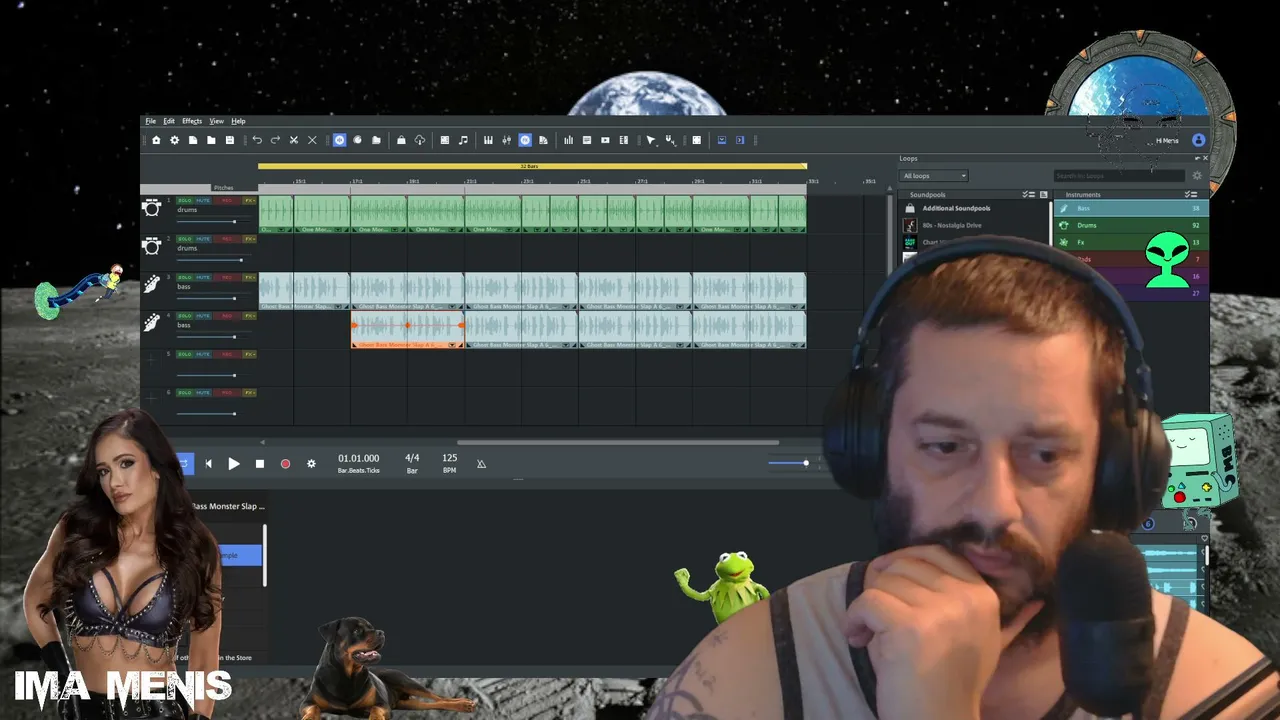The image size is (1280, 720).
Task: Open the home screen icon in toolbar
Action: tap(156, 140)
